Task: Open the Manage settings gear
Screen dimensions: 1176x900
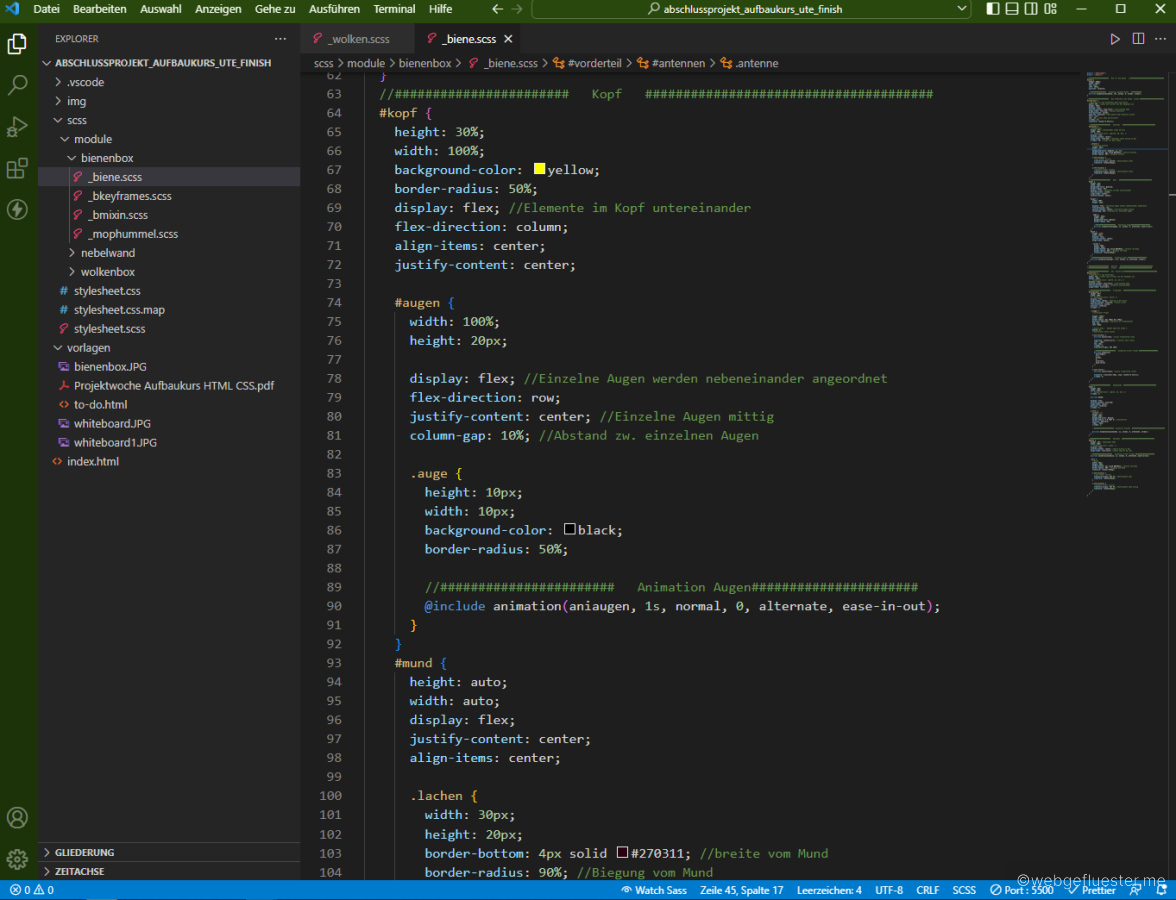Action: tap(17, 859)
